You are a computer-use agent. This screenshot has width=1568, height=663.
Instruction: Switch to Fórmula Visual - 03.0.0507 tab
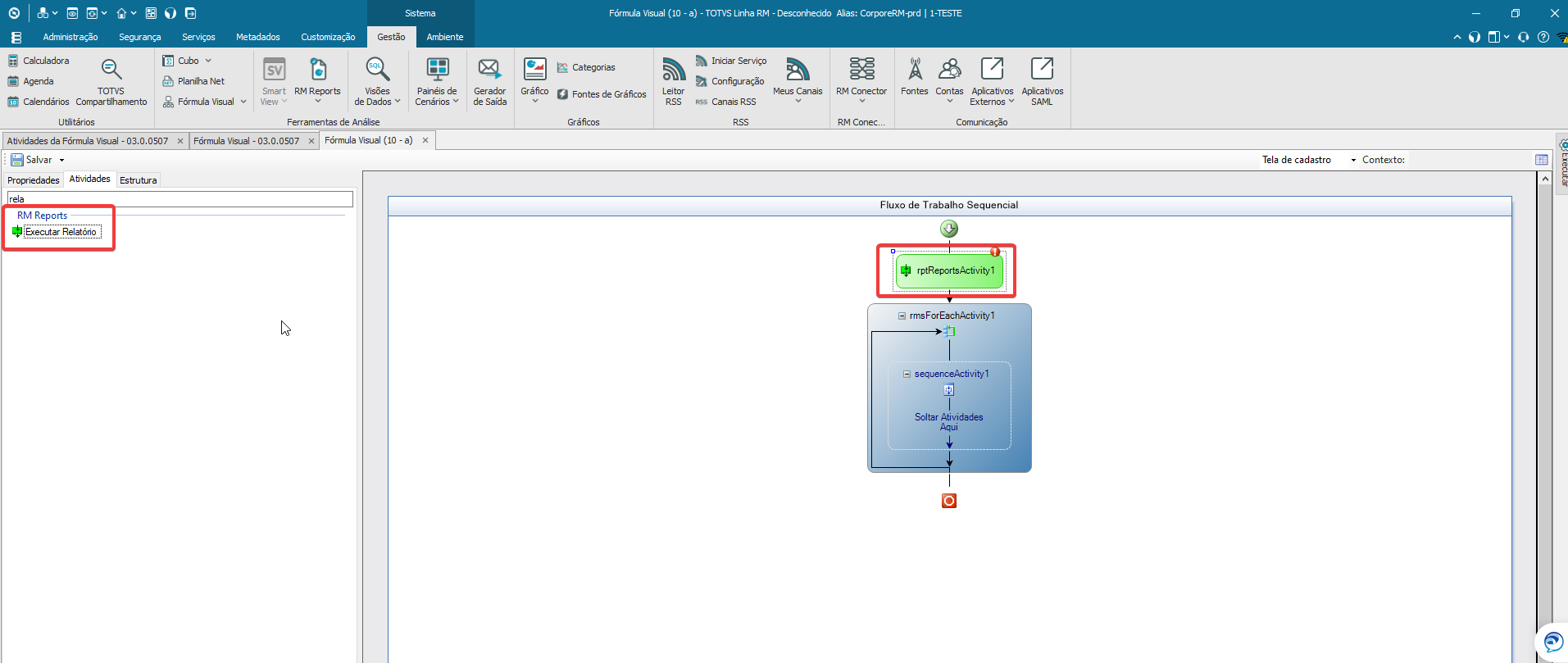click(x=247, y=141)
